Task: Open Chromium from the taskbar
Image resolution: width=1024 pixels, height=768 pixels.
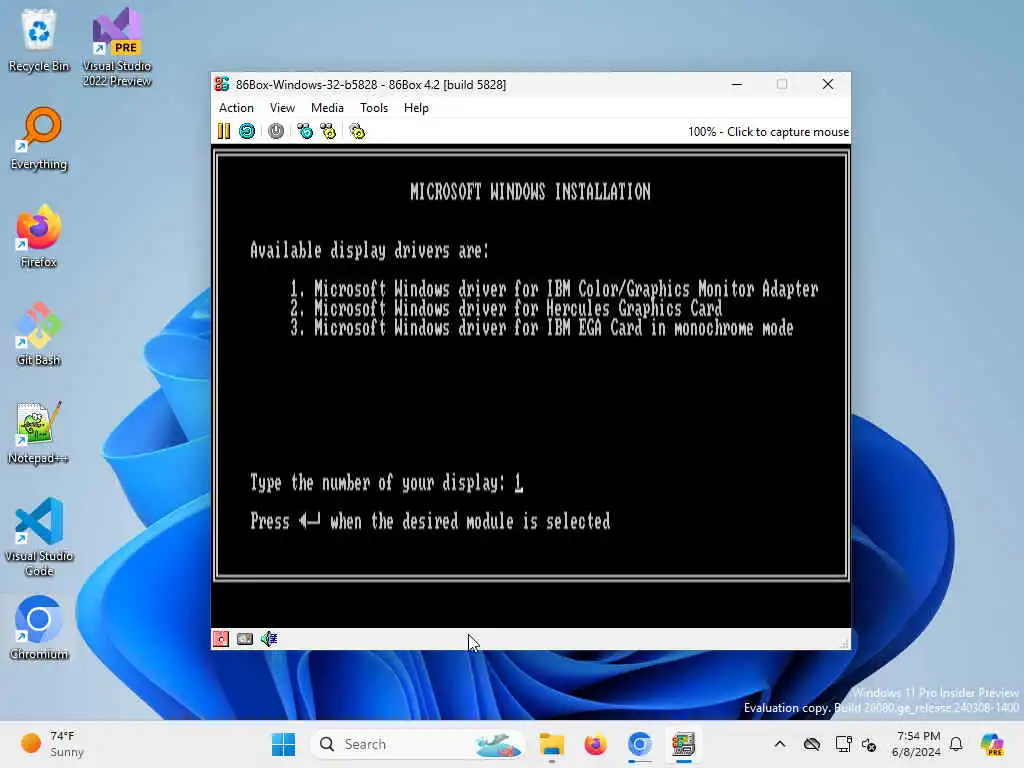Action: (639, 744)
